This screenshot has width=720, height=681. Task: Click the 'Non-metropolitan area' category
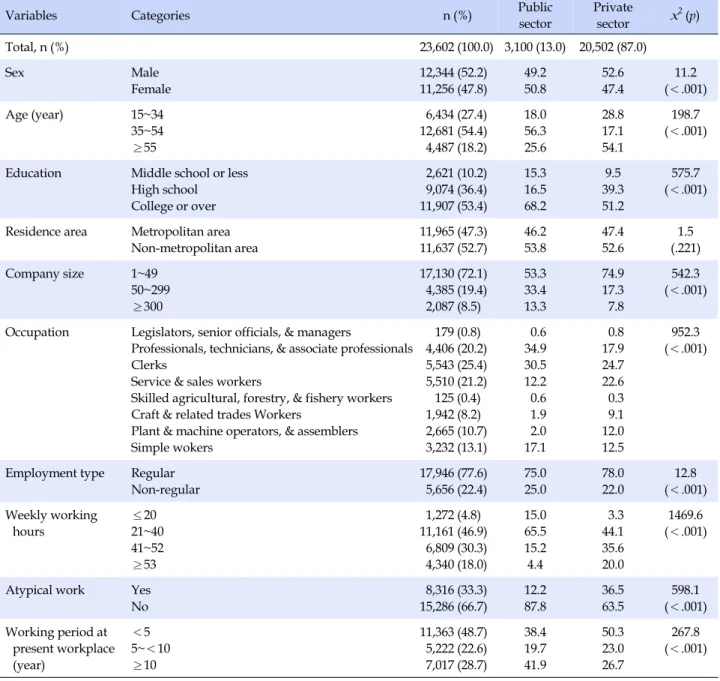pyautogui.click(x=194, y=248)
